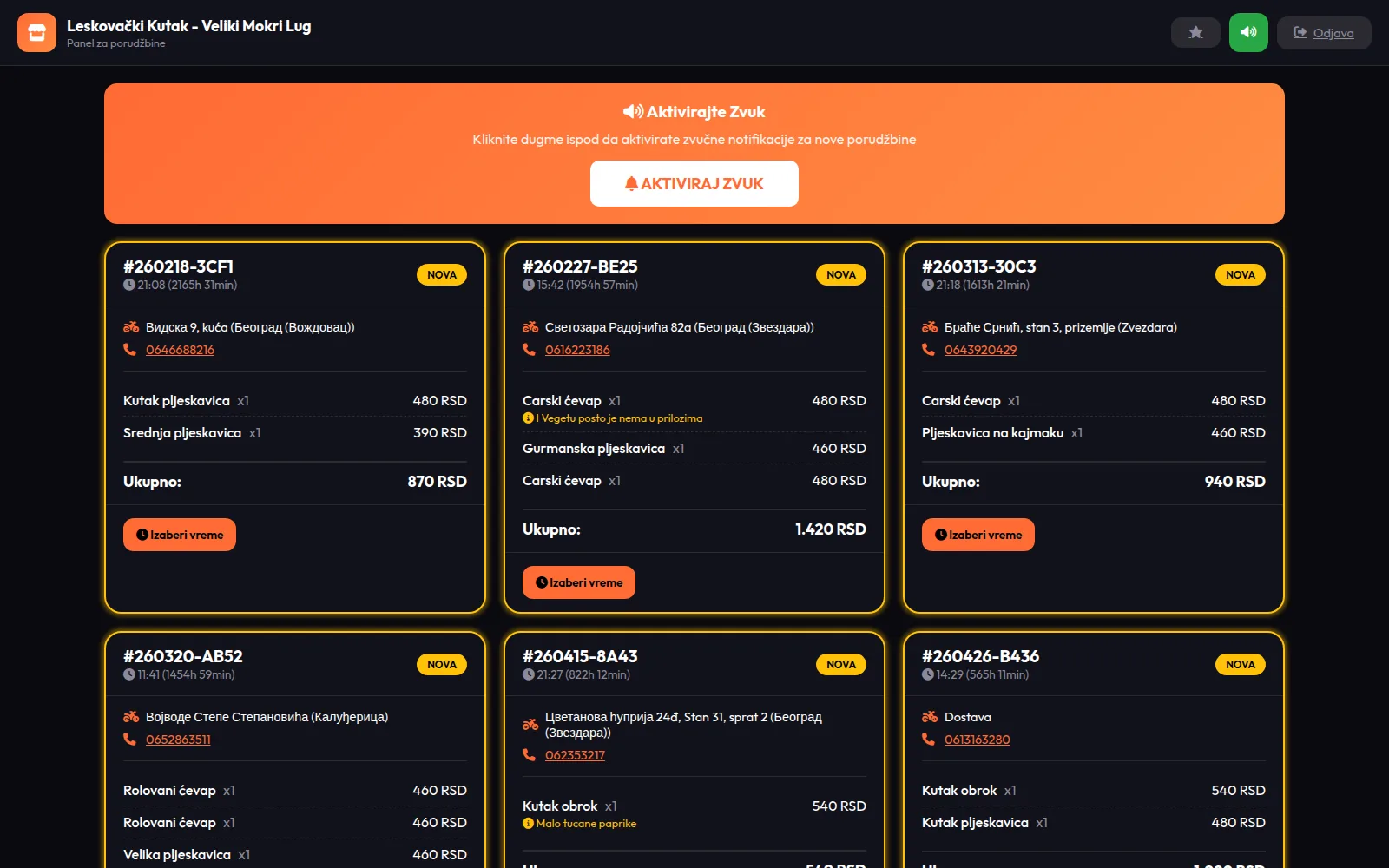
Task: Click speaker icon beside Aktivirajte Zvuk heading
Action: coord(633,112)
